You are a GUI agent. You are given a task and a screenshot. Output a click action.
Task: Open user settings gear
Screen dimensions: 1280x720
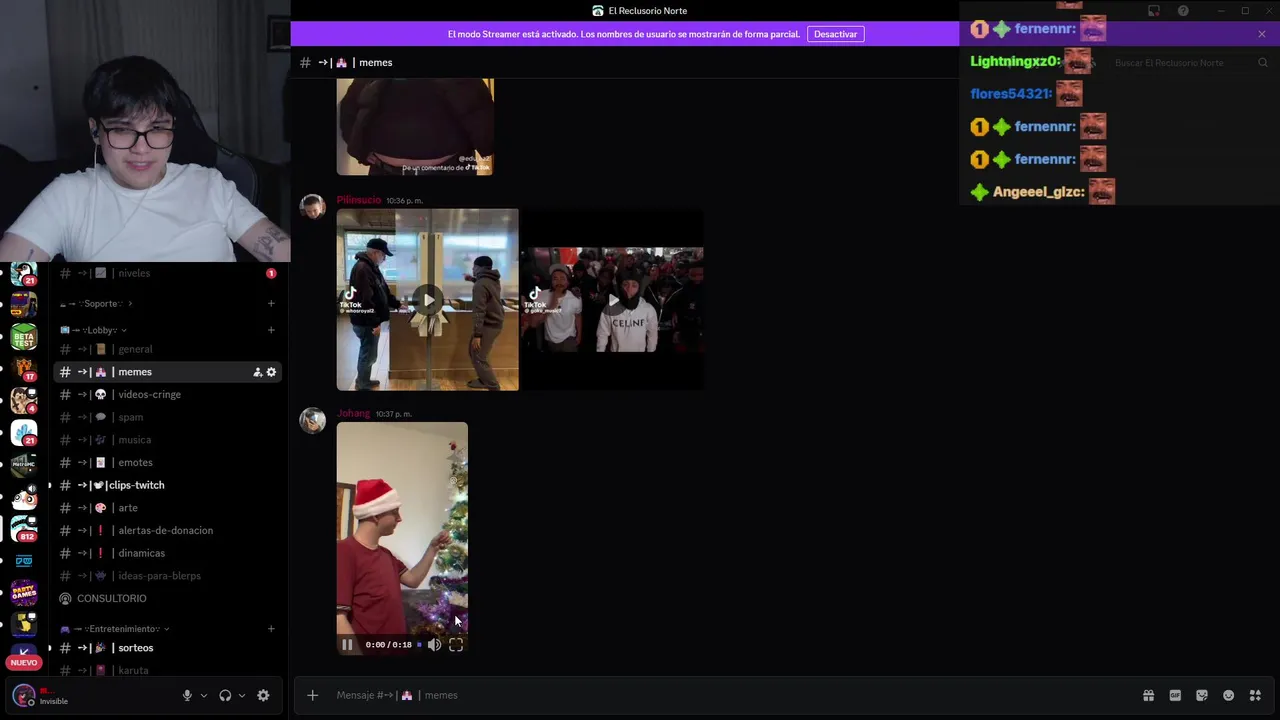click(263, 695)
